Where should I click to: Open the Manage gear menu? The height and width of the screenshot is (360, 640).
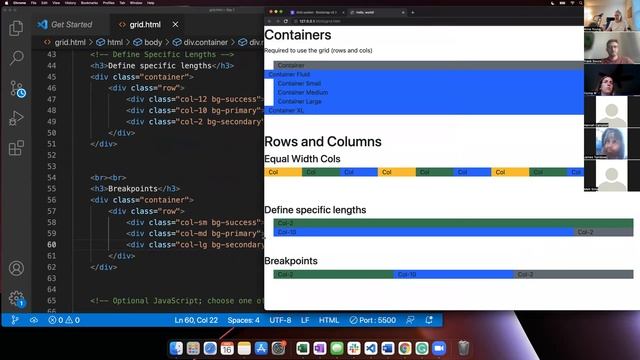coord(16,299)
